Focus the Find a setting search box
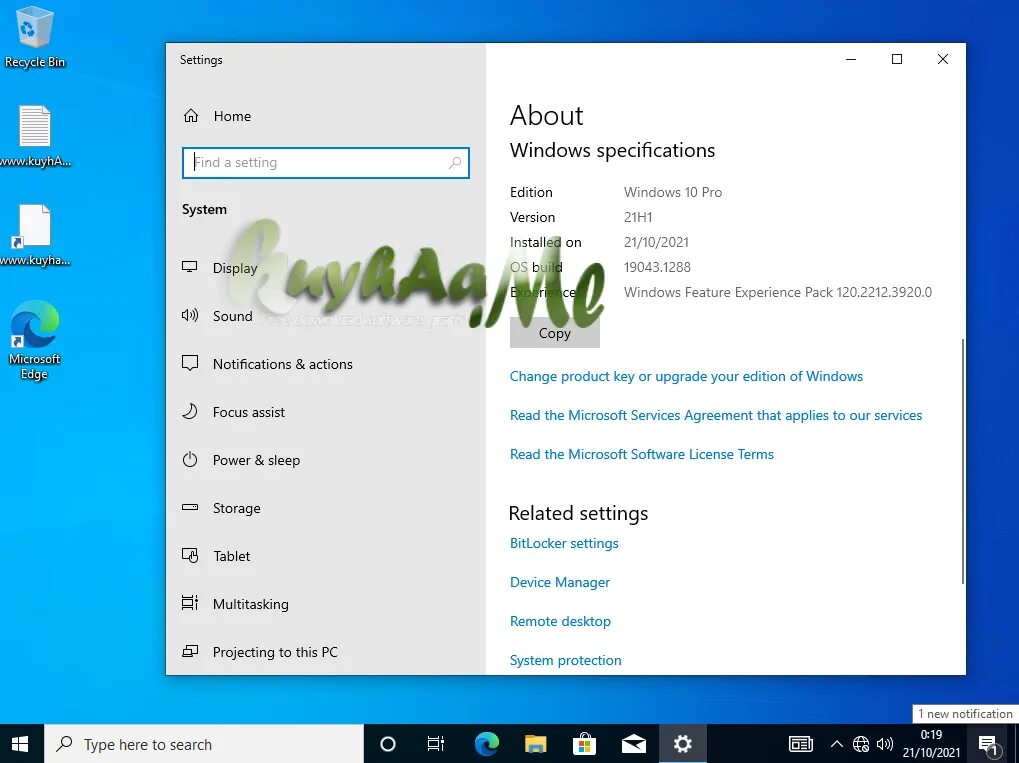This screenshot has height=763, width=1019. click(326, 162)
